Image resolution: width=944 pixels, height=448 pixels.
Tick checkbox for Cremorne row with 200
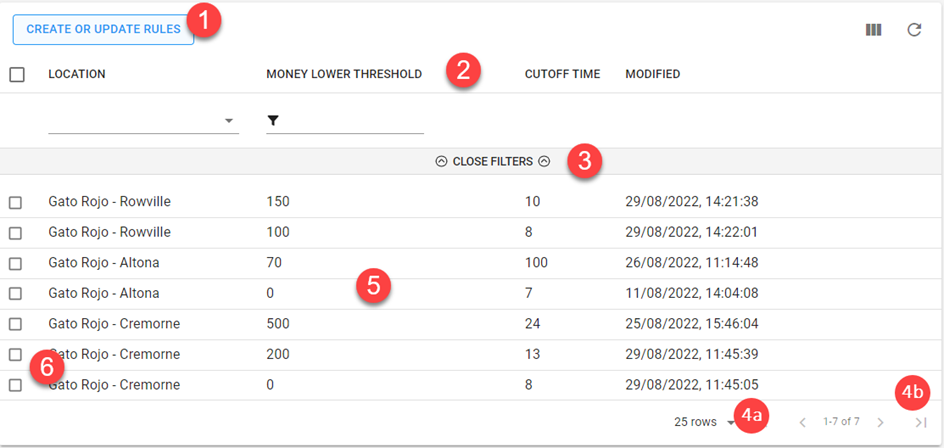(x=16, y=355)
